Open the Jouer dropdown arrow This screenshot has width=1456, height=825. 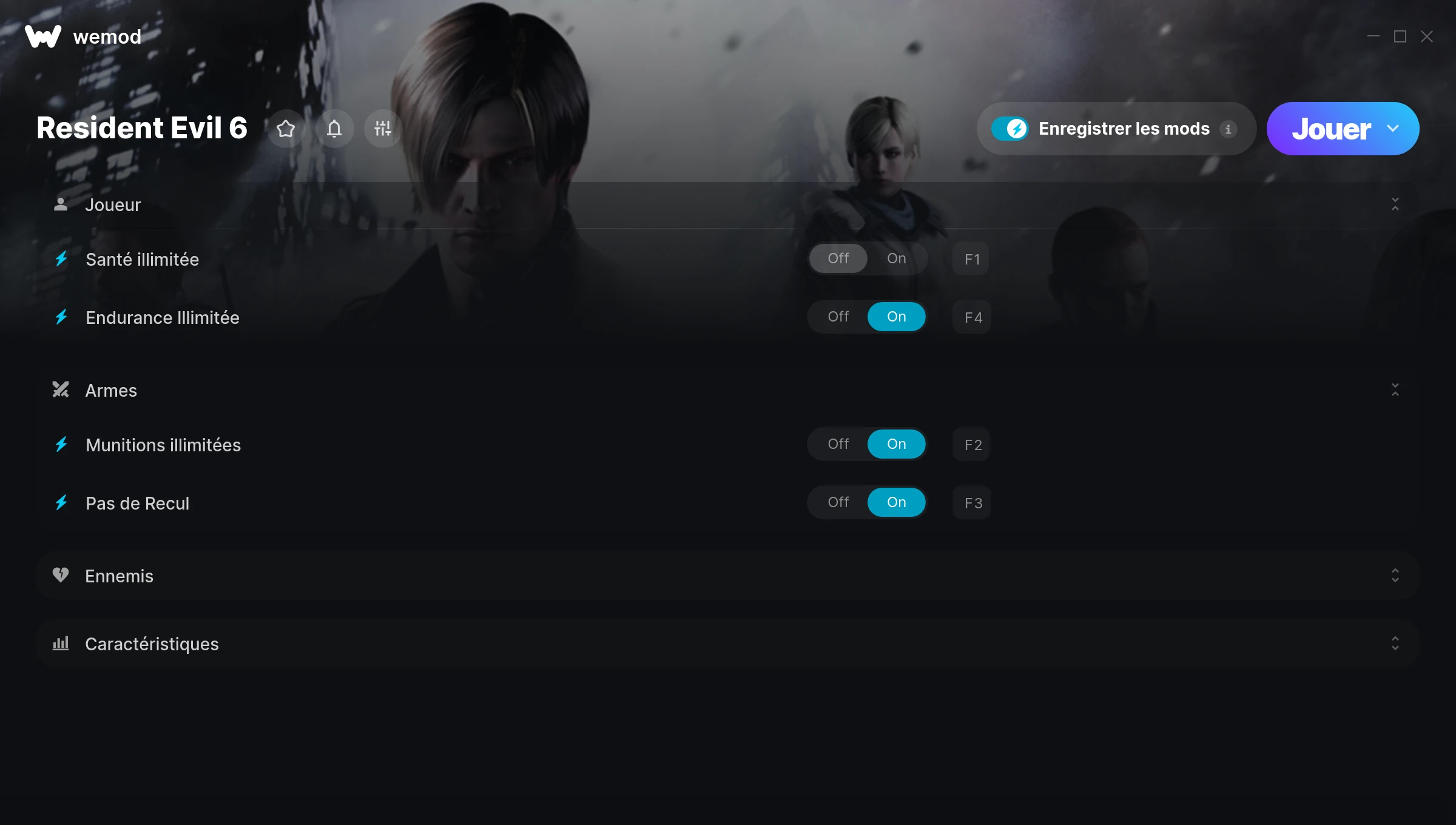1393,129
